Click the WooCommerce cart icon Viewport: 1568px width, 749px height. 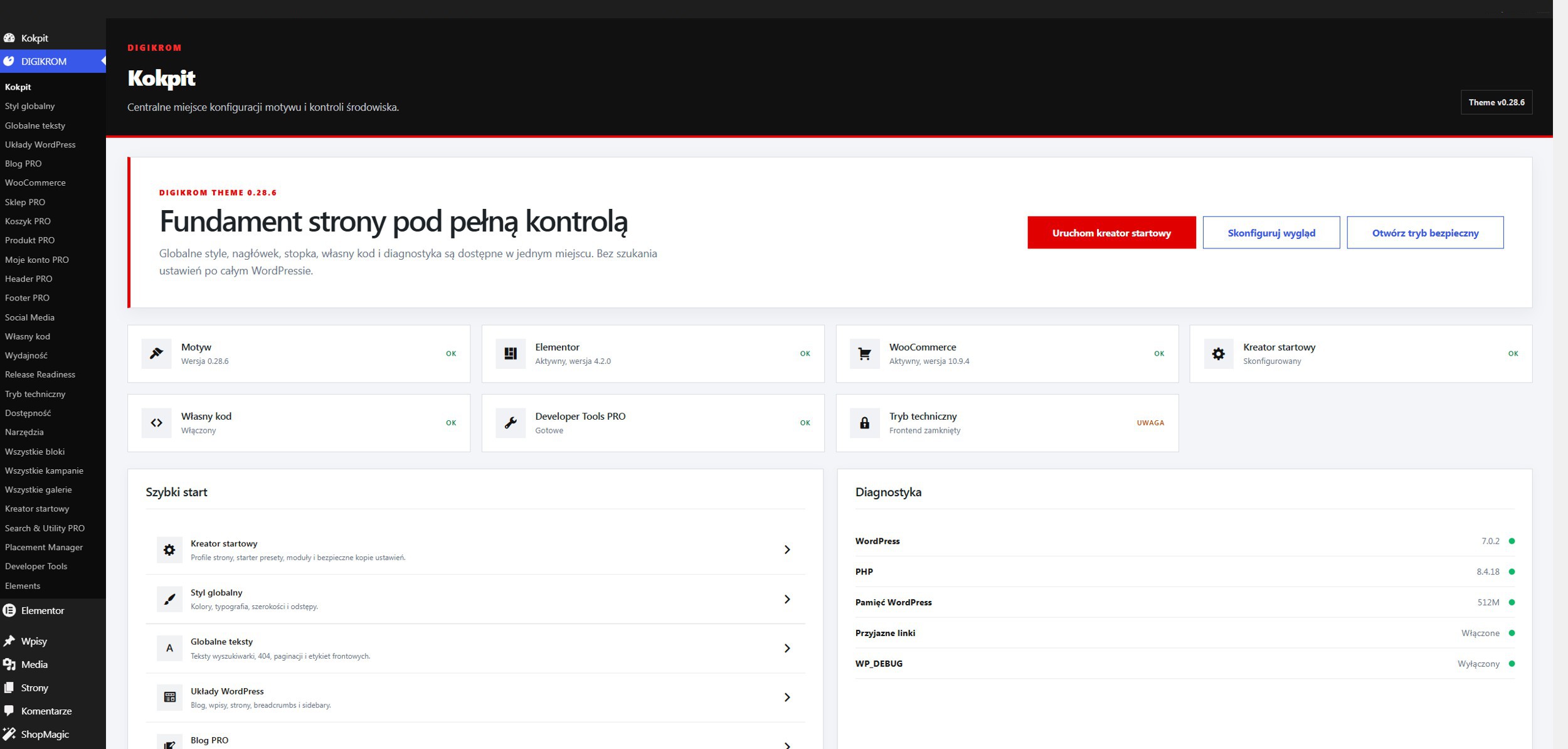(864, 353)
